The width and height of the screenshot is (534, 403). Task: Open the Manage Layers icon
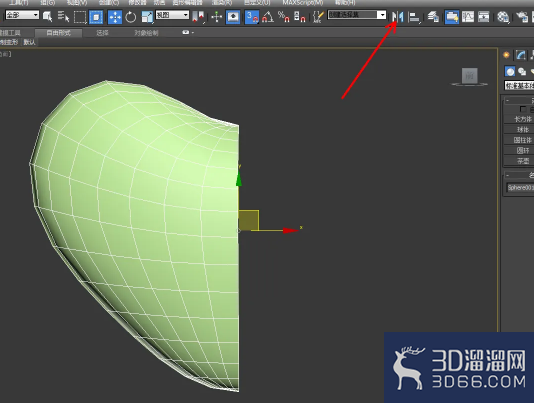click(x=433, y=16)
